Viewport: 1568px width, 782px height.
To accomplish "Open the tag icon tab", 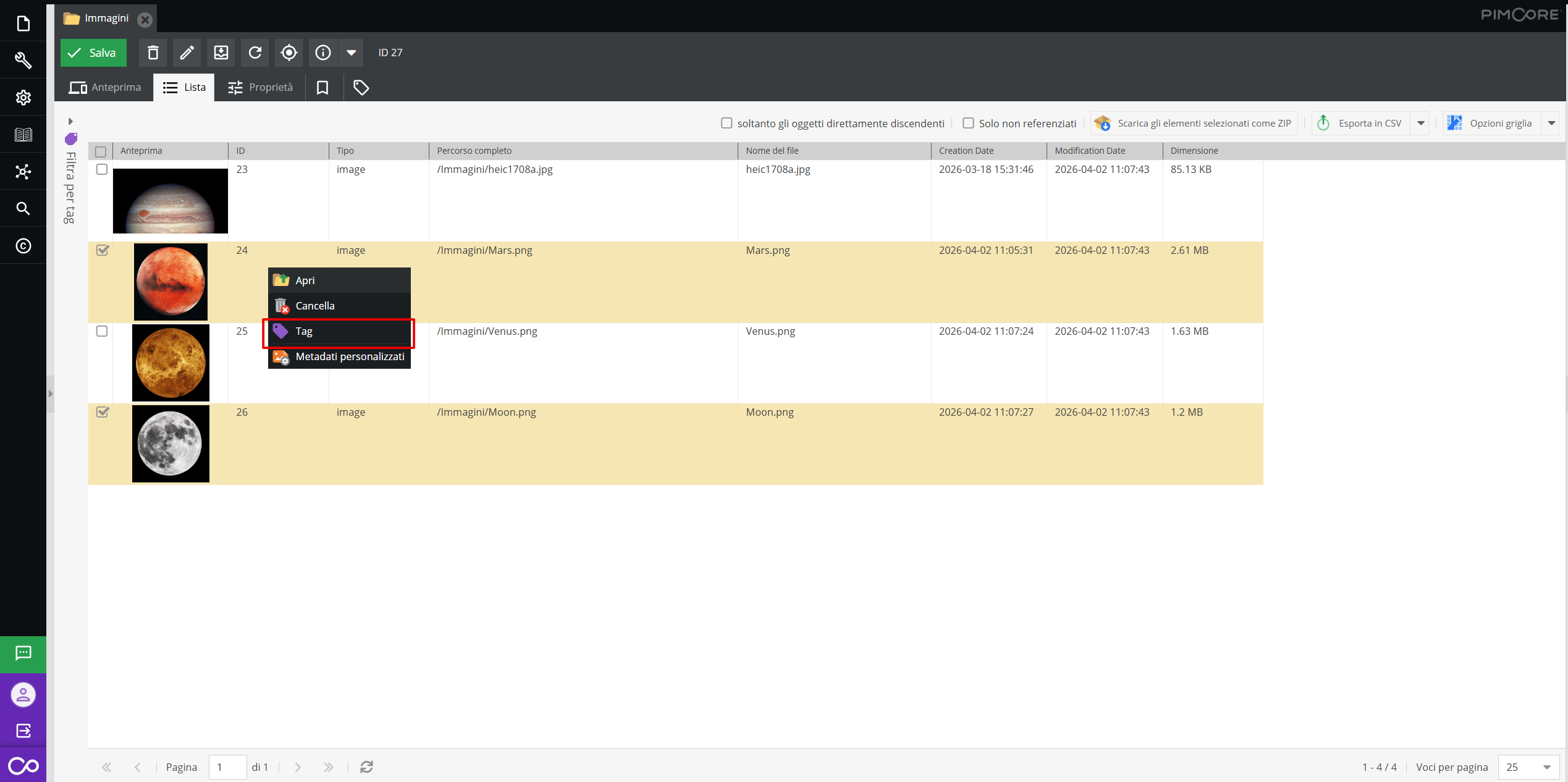I will [361, 87].
